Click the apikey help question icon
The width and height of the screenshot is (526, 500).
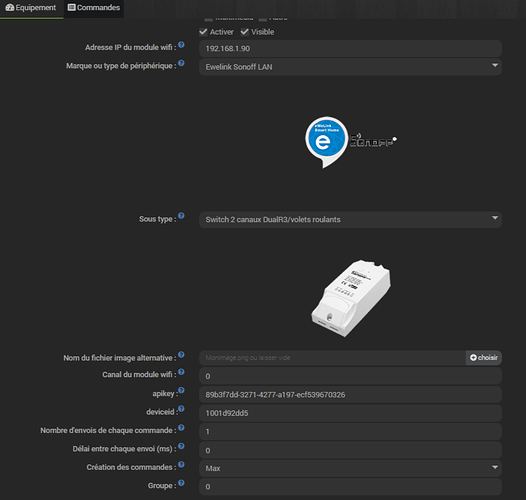[x=181, y=390]
